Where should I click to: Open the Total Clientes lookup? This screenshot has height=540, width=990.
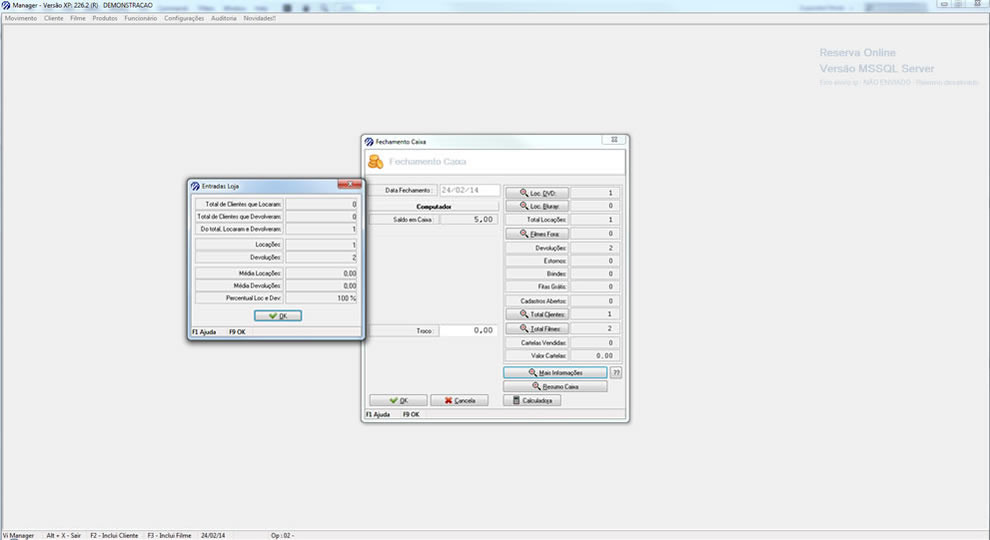[537, 314]
